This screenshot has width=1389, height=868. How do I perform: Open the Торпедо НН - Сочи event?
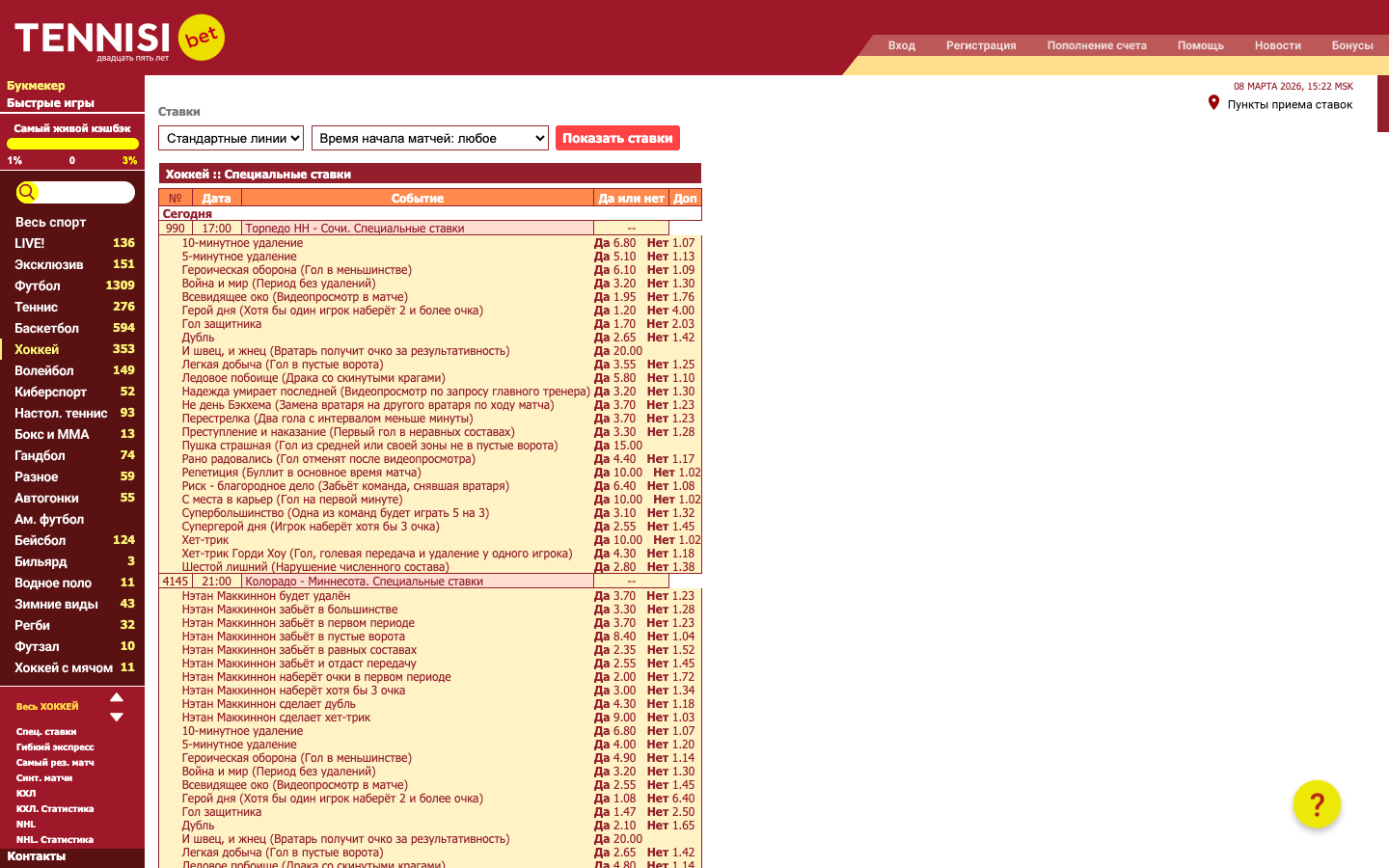(x=355, y=229)
